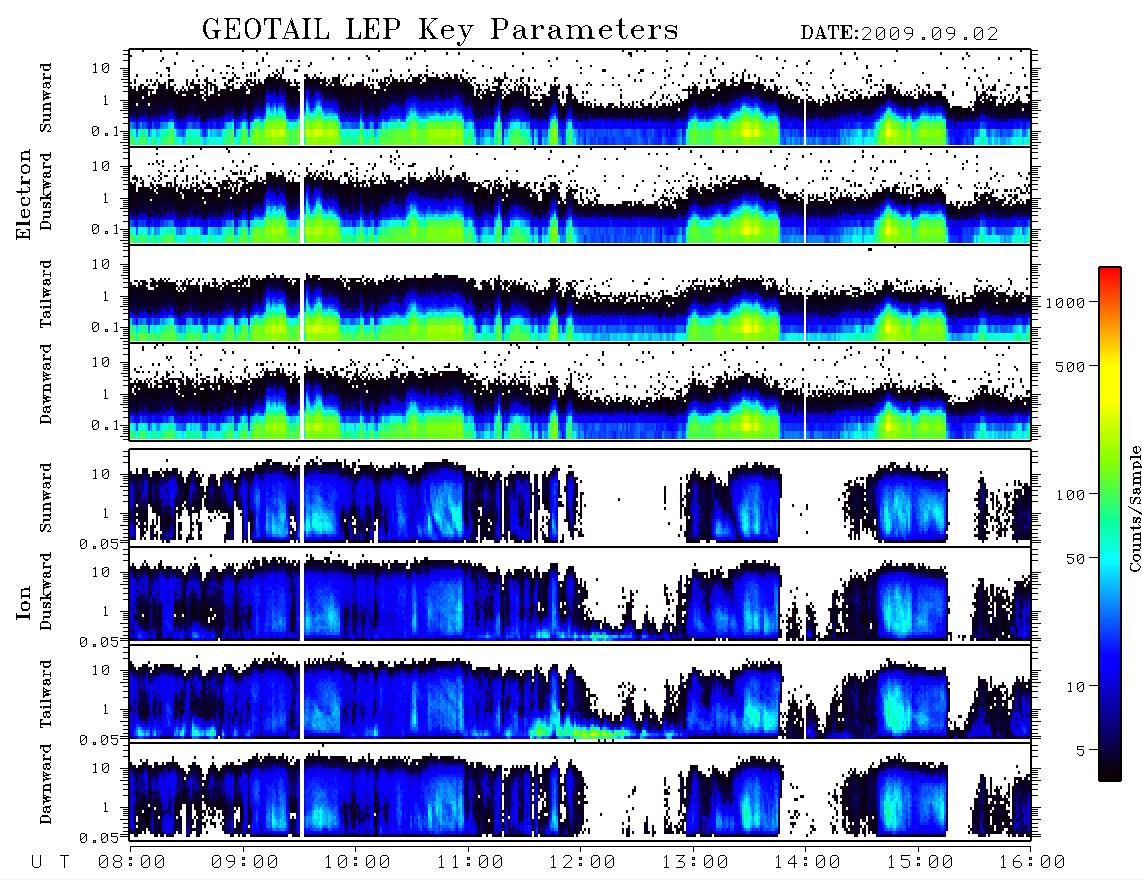Click the "14:00" time tick label

click(807, 862)
